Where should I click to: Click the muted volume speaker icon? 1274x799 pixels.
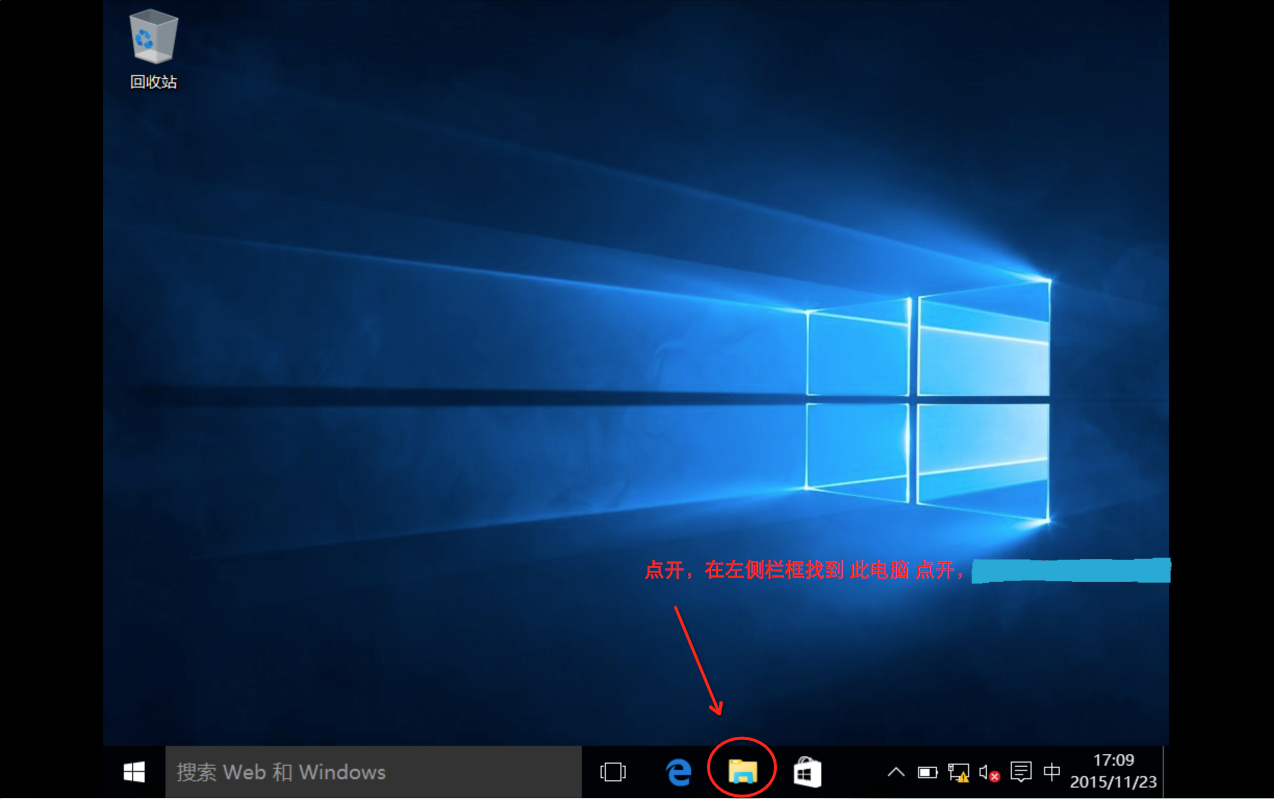pyautogui.click(x=990, y=772)
